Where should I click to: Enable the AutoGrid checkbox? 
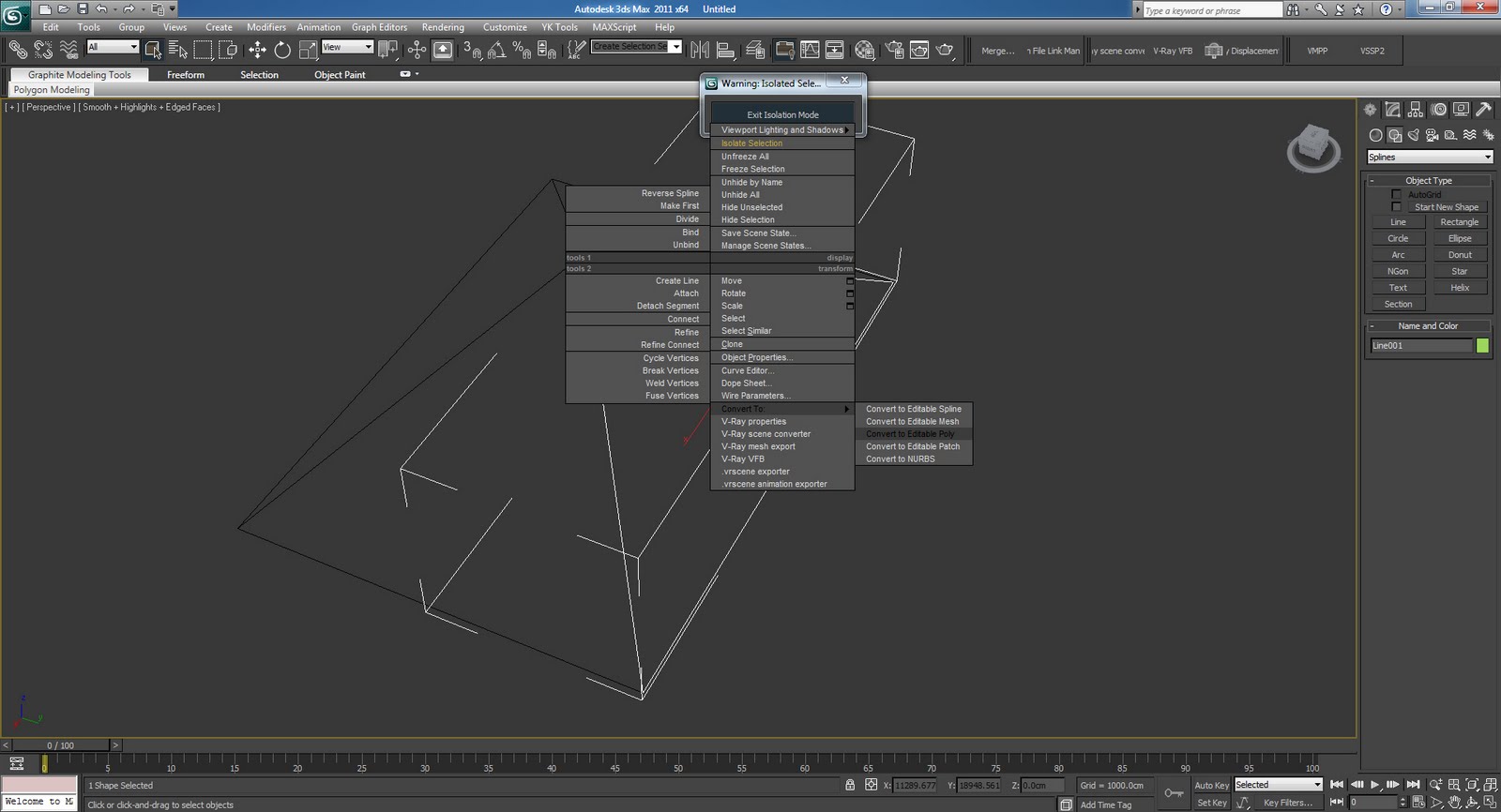1396,195
